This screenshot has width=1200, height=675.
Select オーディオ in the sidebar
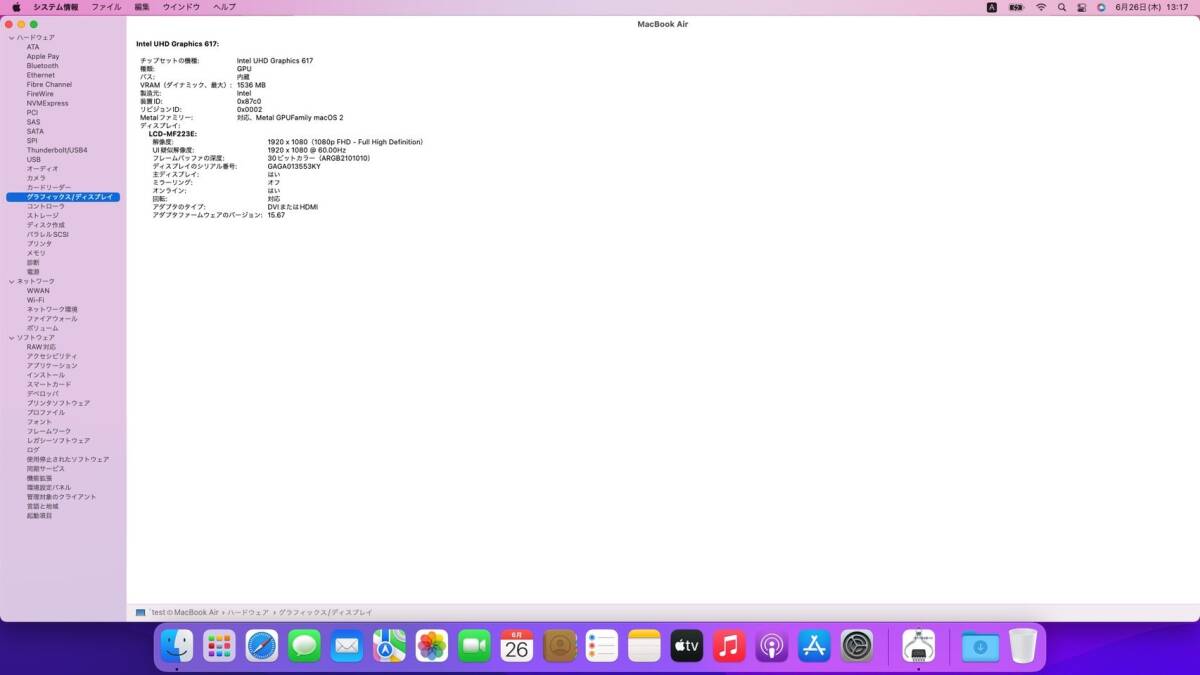(x=42, y=169)
